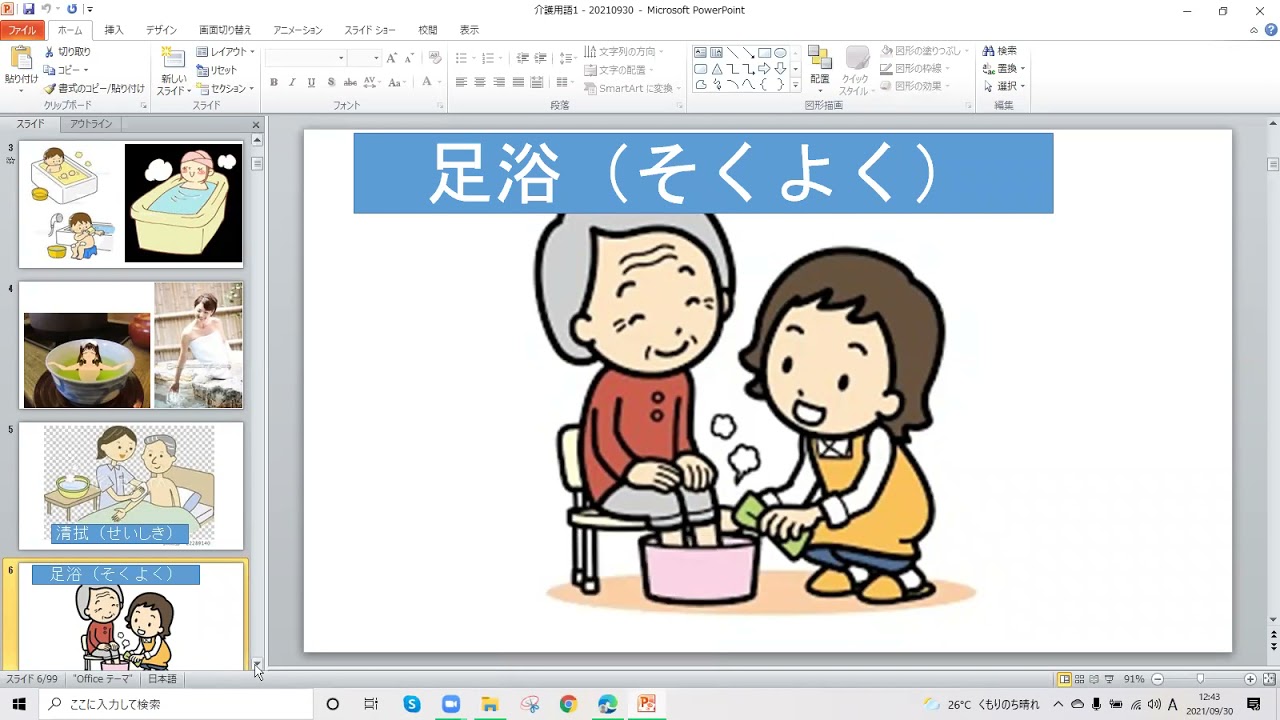This screenshot has height=720, width=1280.
Task: Open the 選択 (Select) dropdown
Action: [x=1004, y=87]
